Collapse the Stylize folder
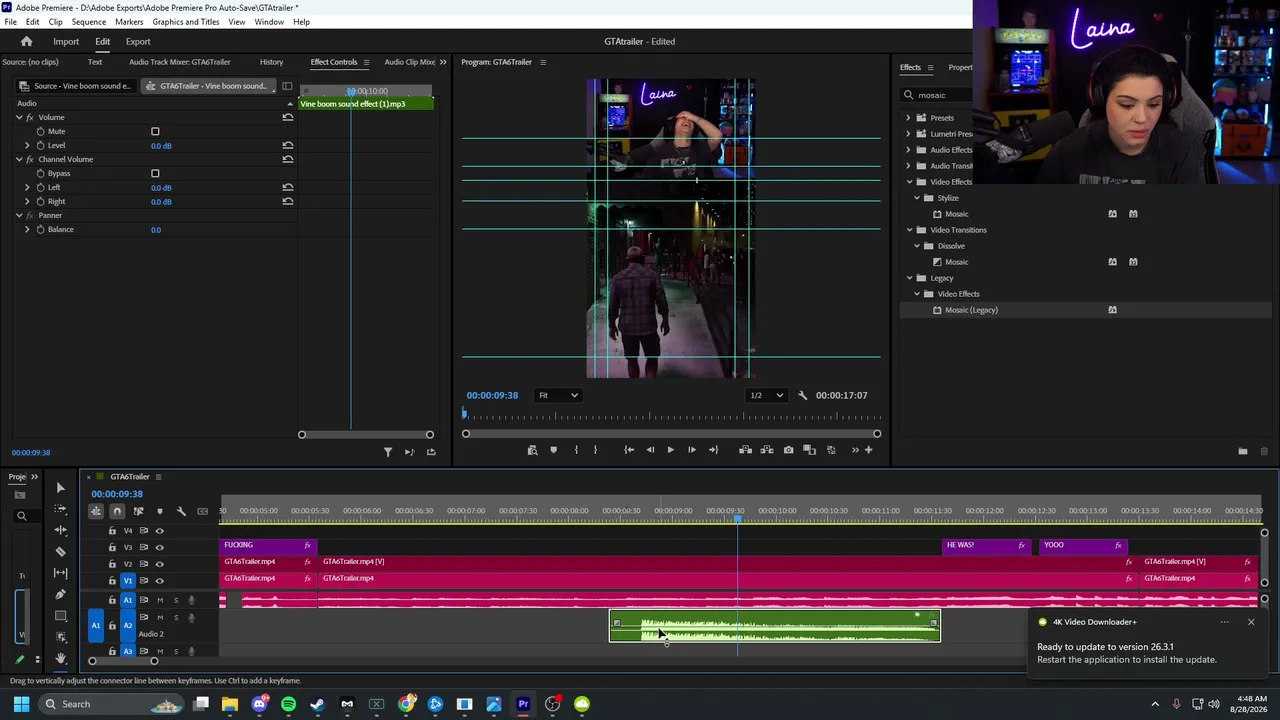Image resolution: width=1280 pixels, height=720 pixels. click(x=917, y=198)
